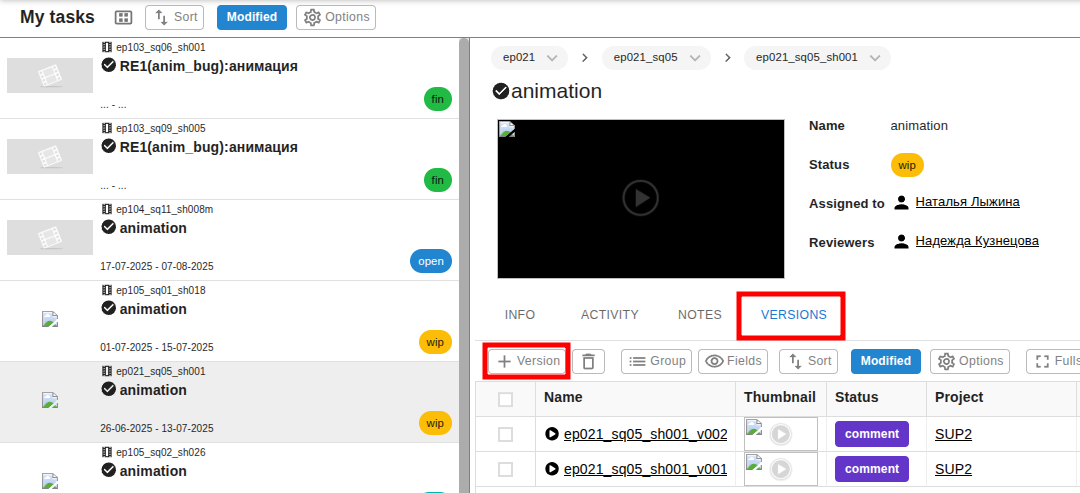Tick the checkbox for ep021_sq05_sh001_v002 row
This screenshot has width=1080, height=493.
tap(506, 434)
